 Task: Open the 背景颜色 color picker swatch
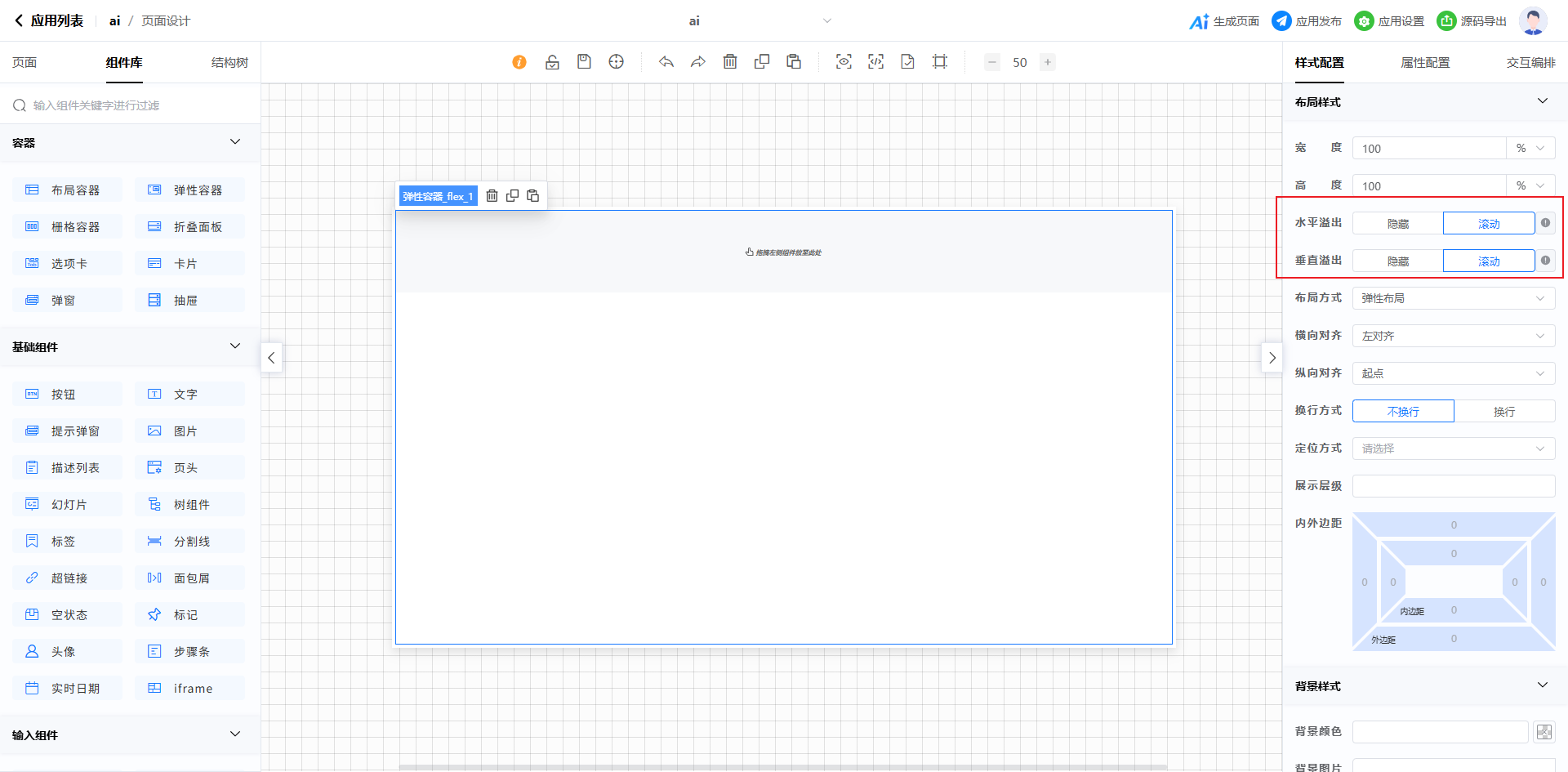(x=1543, y=732)
